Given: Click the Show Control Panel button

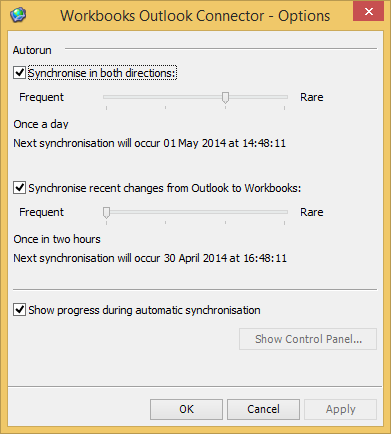Looking at the screenshot, I should pyautogui.click(x=308, y=339).
